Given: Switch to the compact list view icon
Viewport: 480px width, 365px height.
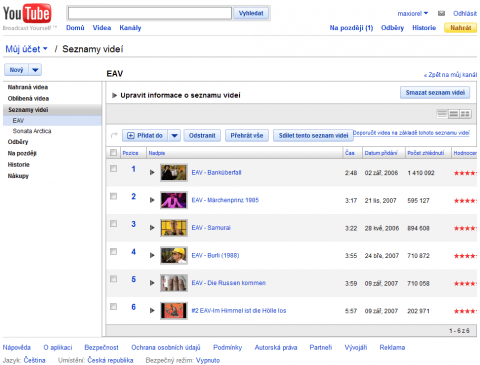Looking at the screenshot, I should click(442, 114).
